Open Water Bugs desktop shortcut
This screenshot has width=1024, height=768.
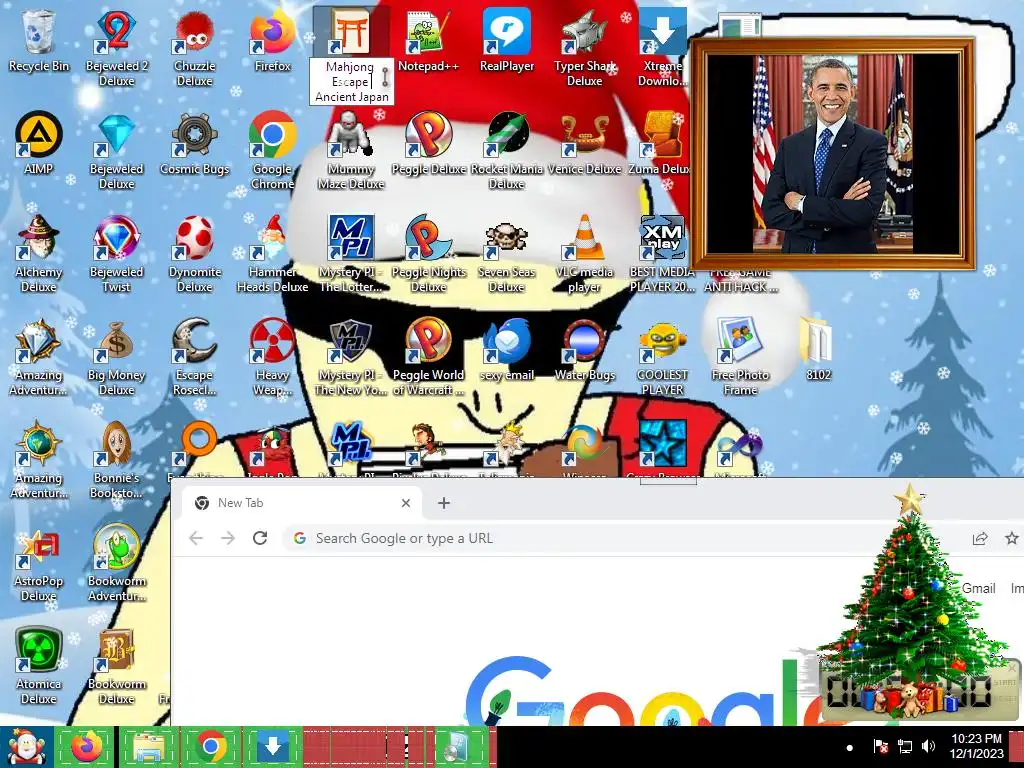[x=584, y=350]
